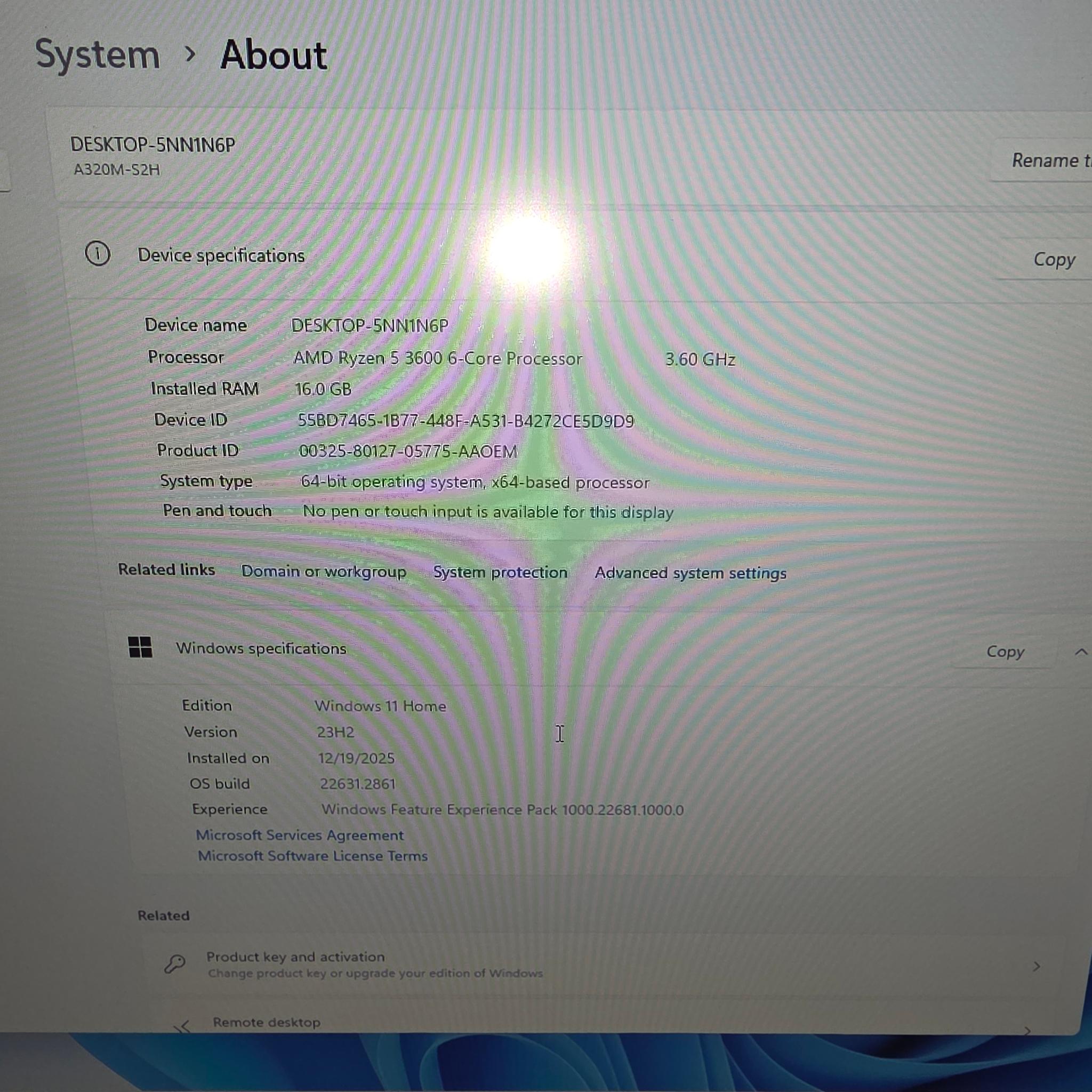Click the Device specifications info icon

pyautogui.click(x=97, y=253)
